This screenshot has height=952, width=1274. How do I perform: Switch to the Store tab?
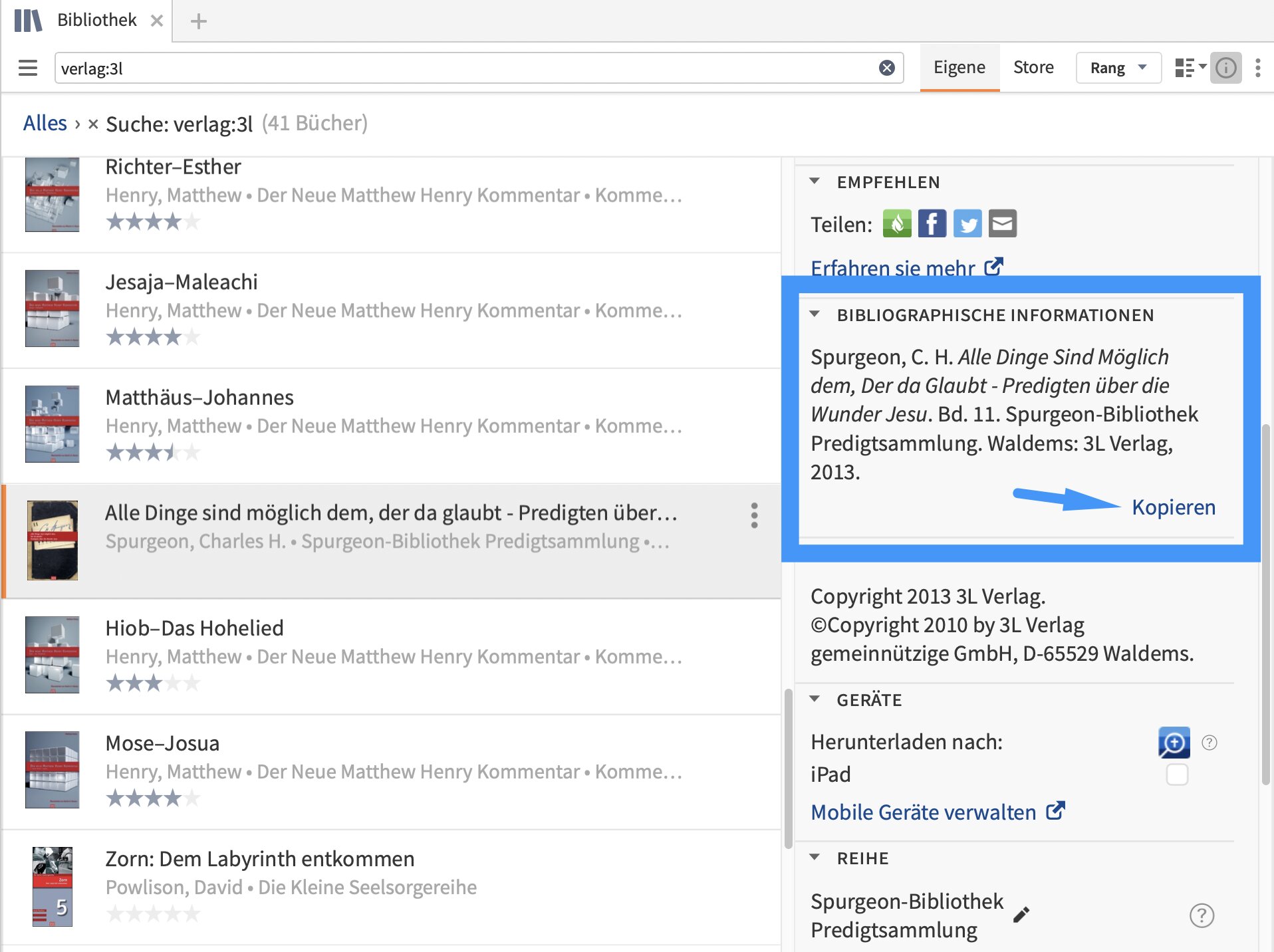point(1033,67)
